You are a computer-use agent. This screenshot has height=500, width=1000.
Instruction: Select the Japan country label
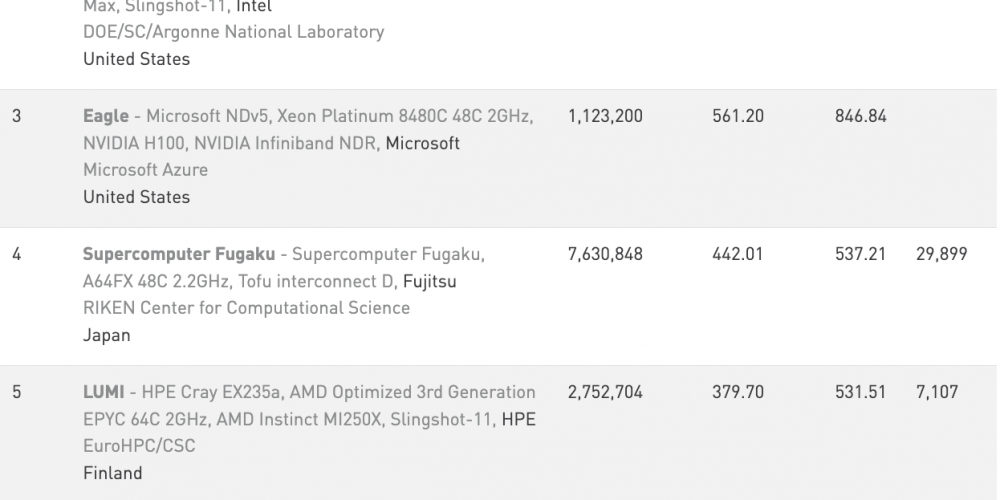pyautogui.click(x=107, y=335)
